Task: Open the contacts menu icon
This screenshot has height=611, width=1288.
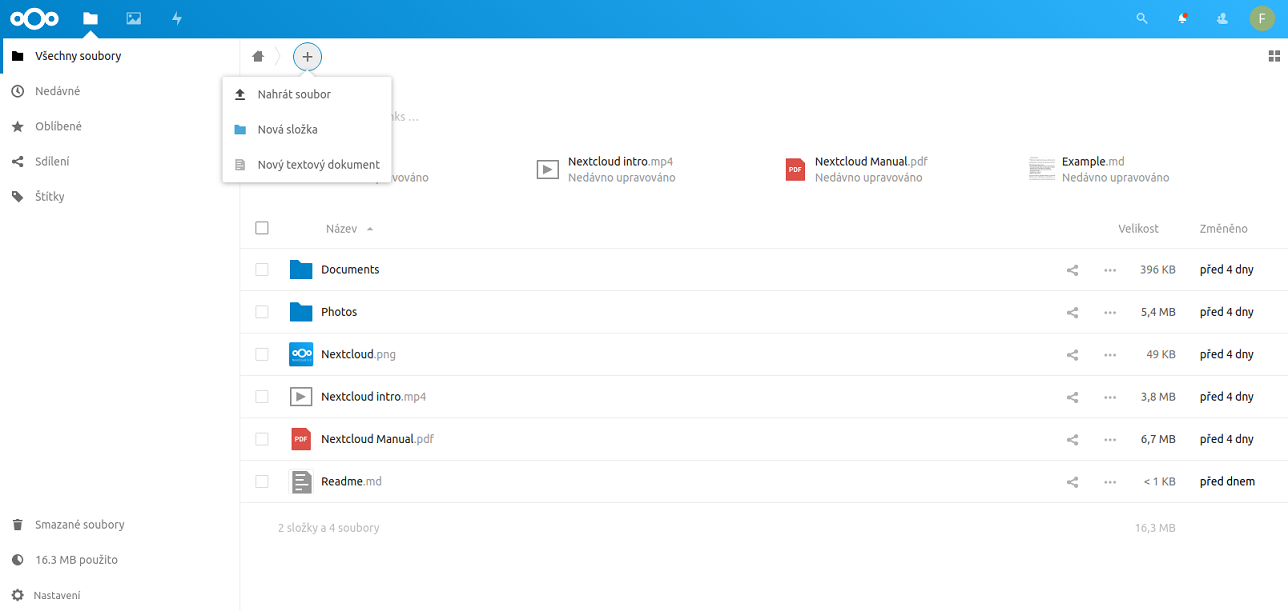Action: point(1222,18)
